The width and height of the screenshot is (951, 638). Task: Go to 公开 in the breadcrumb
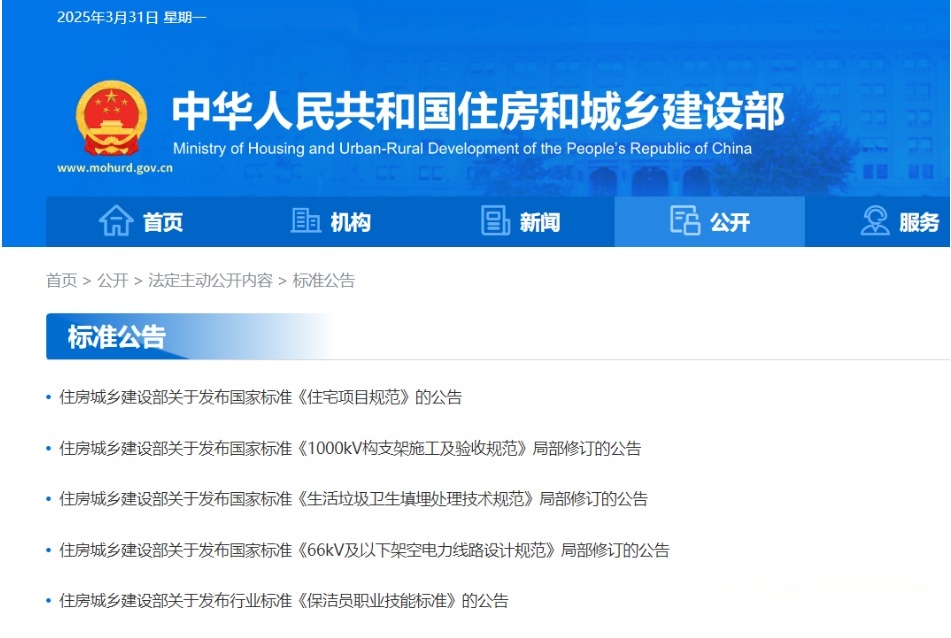[x=112, y=280]
